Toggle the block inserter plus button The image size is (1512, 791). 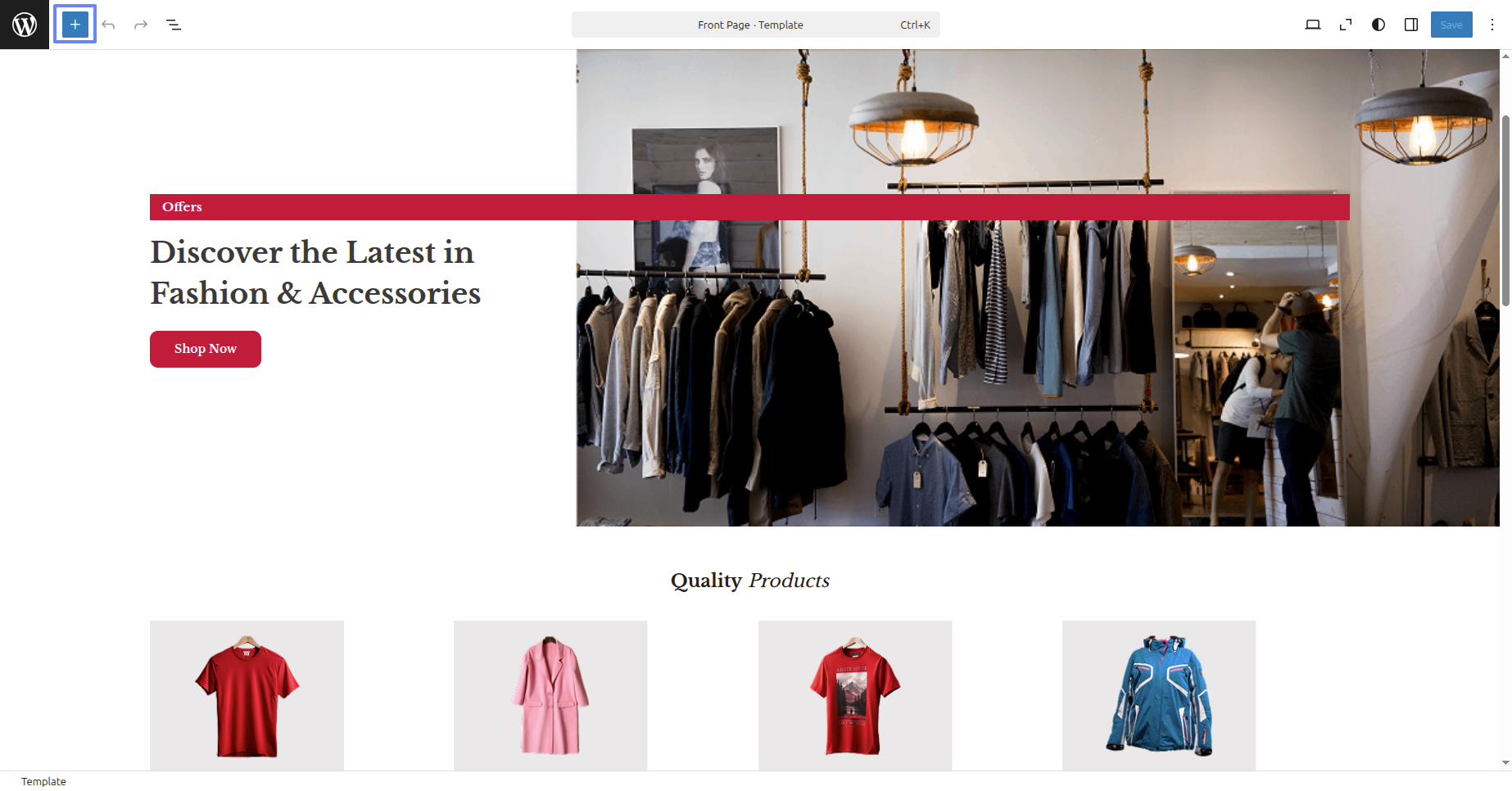(x=75, y=25)
